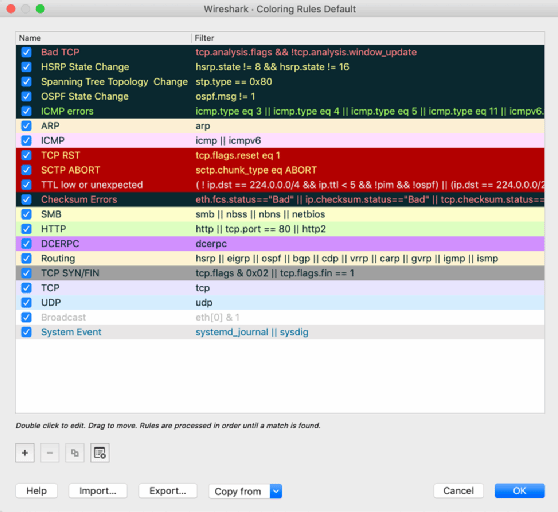Sort by the Name column header
Image resolution: width=558 pixels, height=512 pixels.
tap(103, 38)
